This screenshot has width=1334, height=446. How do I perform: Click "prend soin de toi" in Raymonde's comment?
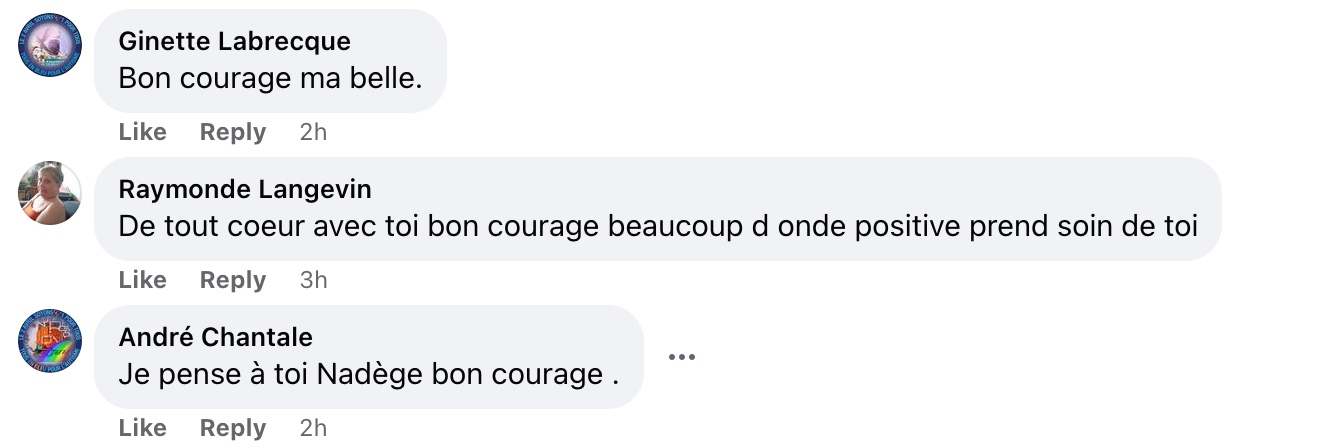click(x=1084, y=226)
